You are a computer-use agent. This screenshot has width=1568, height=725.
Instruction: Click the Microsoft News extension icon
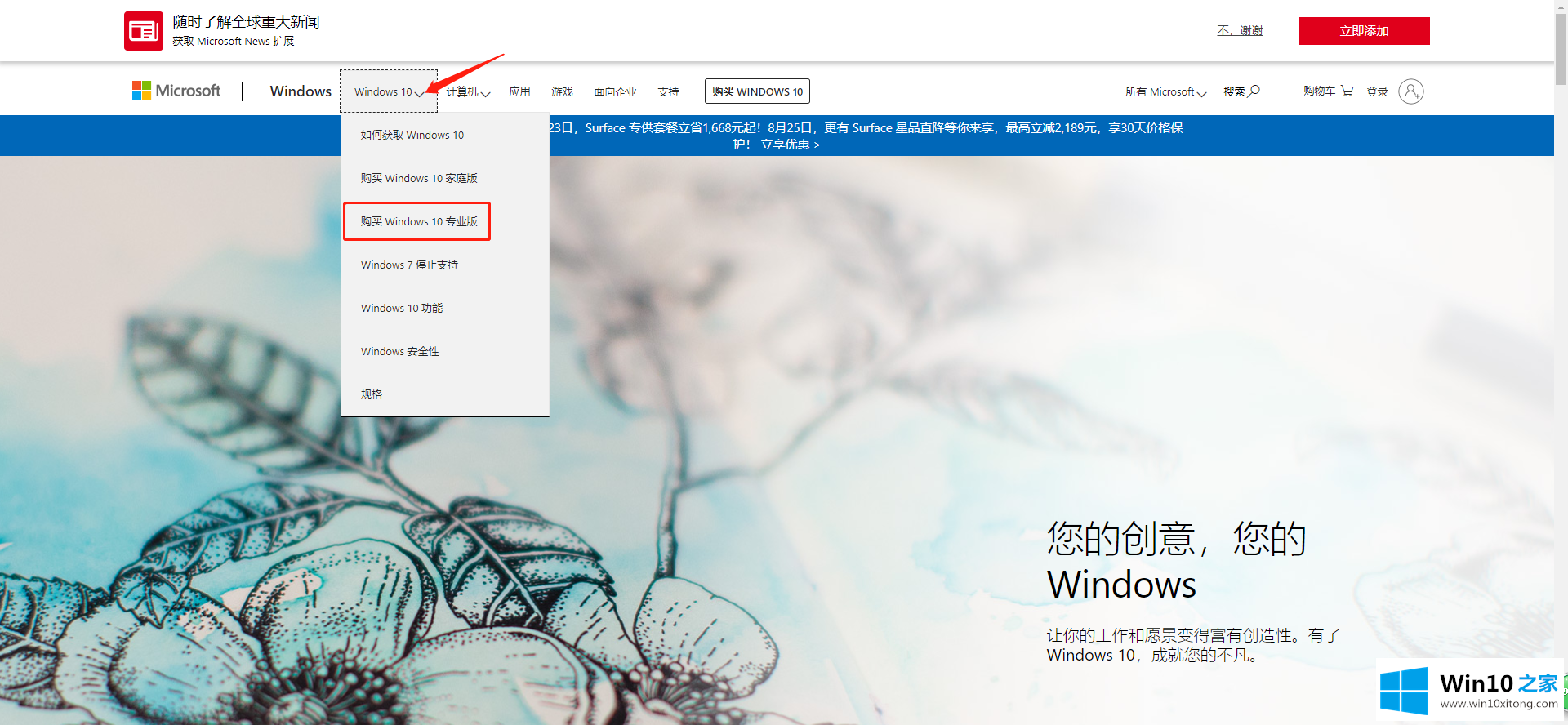click(144, 31)
